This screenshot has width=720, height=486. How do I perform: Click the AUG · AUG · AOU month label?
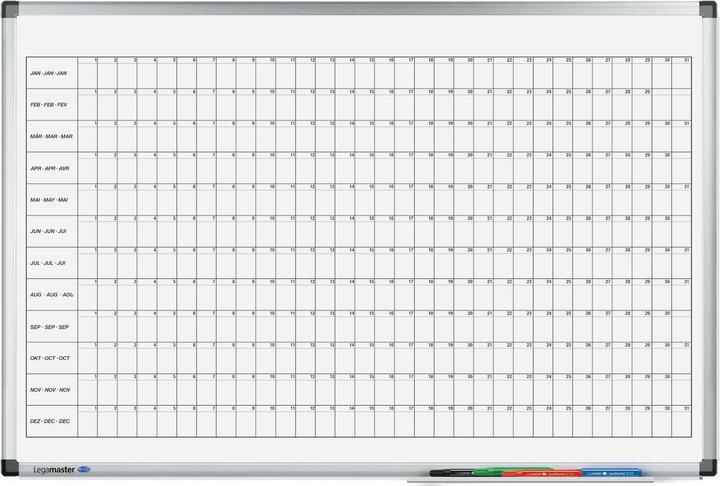[52, 295]
